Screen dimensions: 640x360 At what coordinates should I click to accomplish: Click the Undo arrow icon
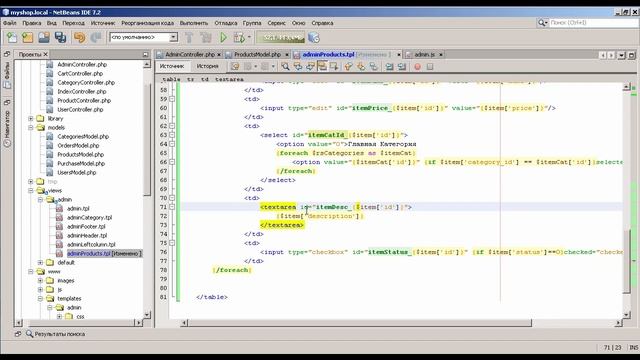tap(80, 38)
